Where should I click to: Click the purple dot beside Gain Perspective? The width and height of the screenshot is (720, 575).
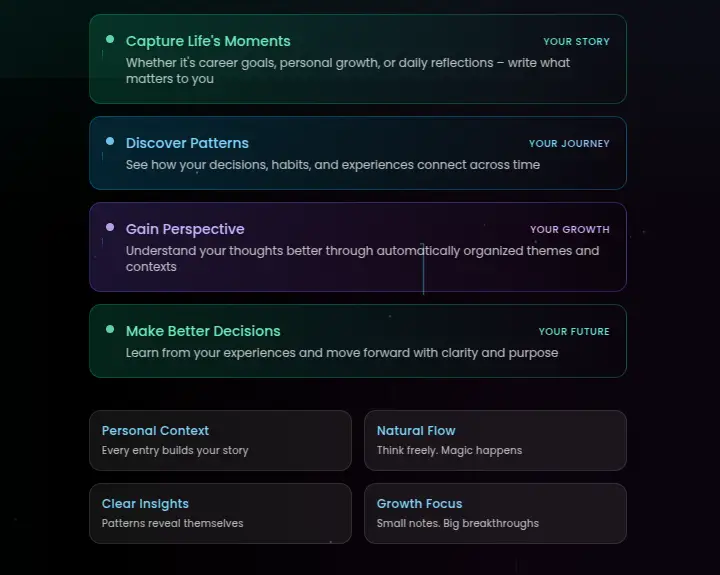(110, 228)
